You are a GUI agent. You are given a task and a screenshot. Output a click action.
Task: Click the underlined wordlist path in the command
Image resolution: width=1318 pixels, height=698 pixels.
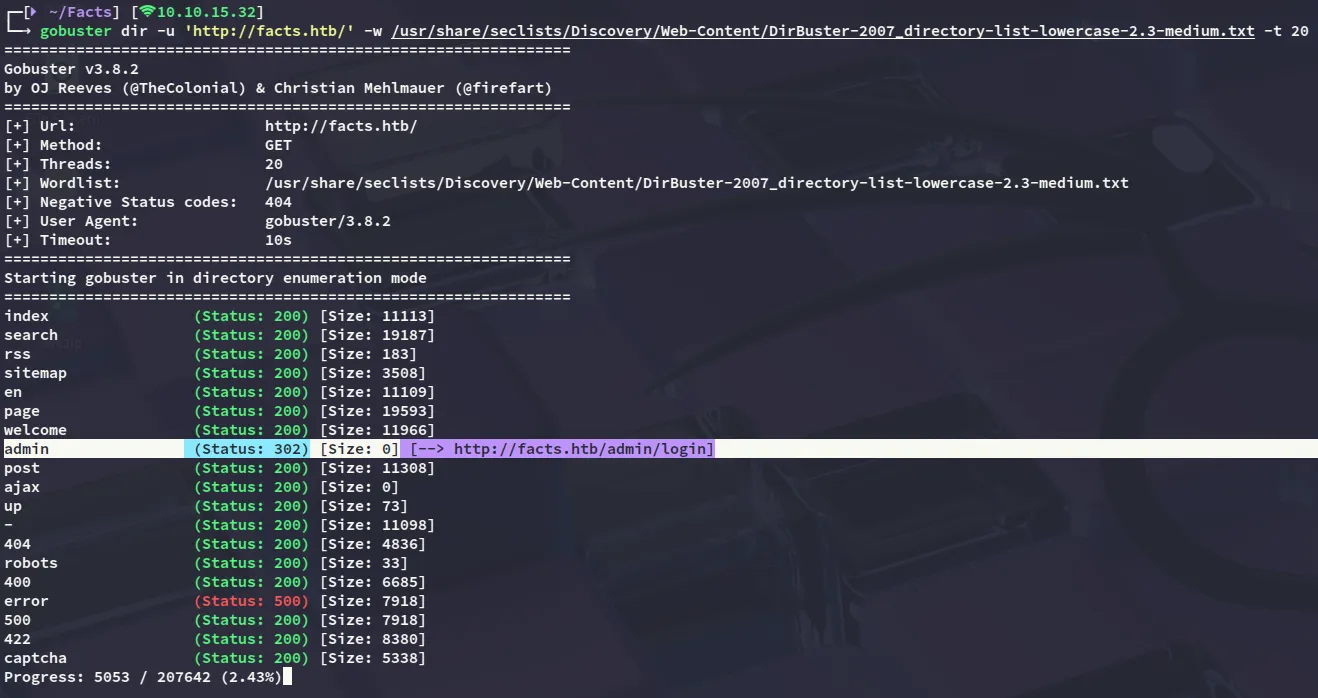pos(822,31)
